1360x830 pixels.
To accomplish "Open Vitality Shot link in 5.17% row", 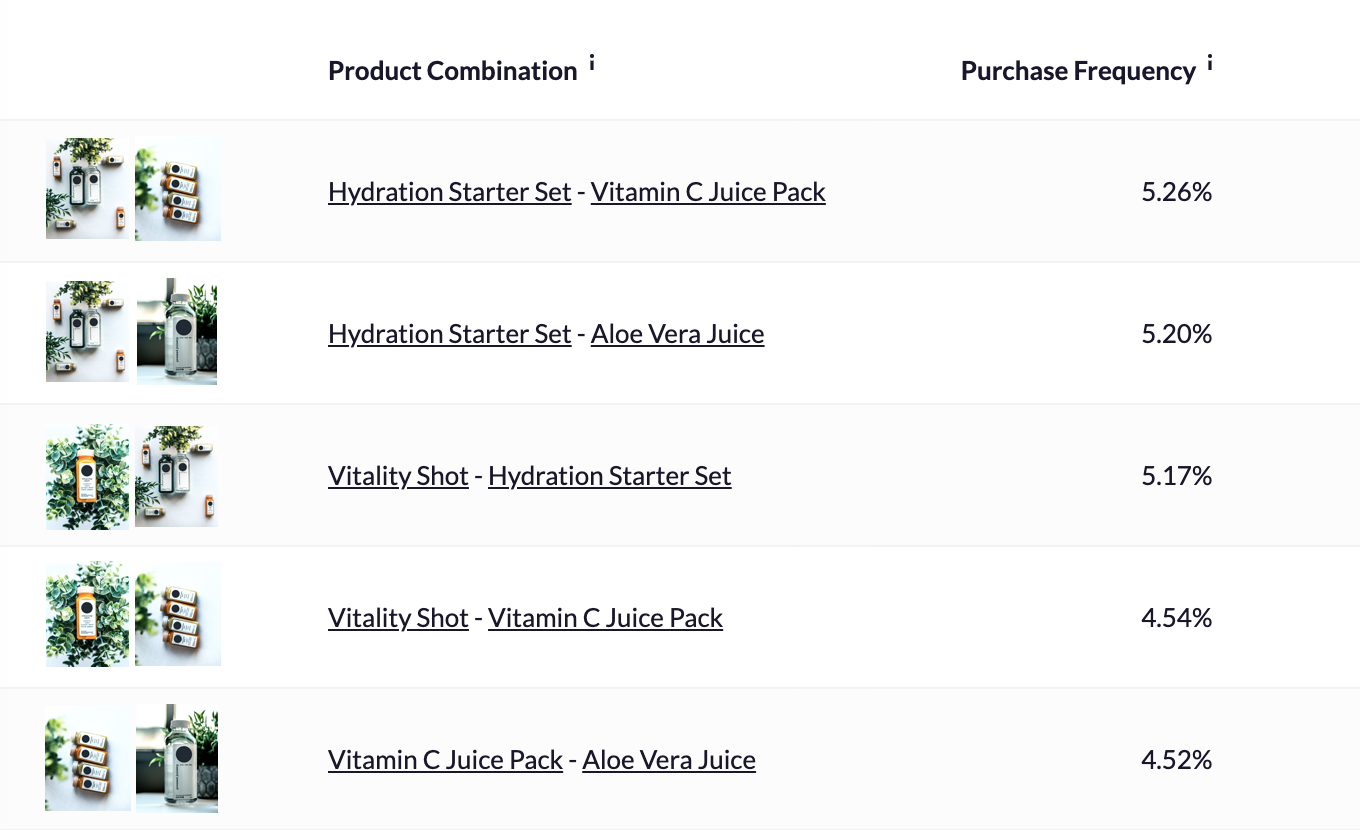I will coord(398,475).
